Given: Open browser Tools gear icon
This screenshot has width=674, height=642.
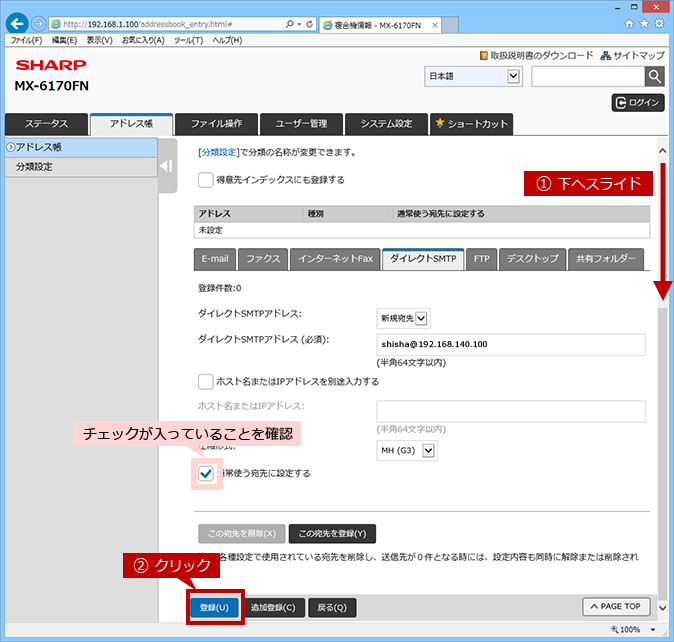Looking at the screenshot, I should [x=659, y=24].
